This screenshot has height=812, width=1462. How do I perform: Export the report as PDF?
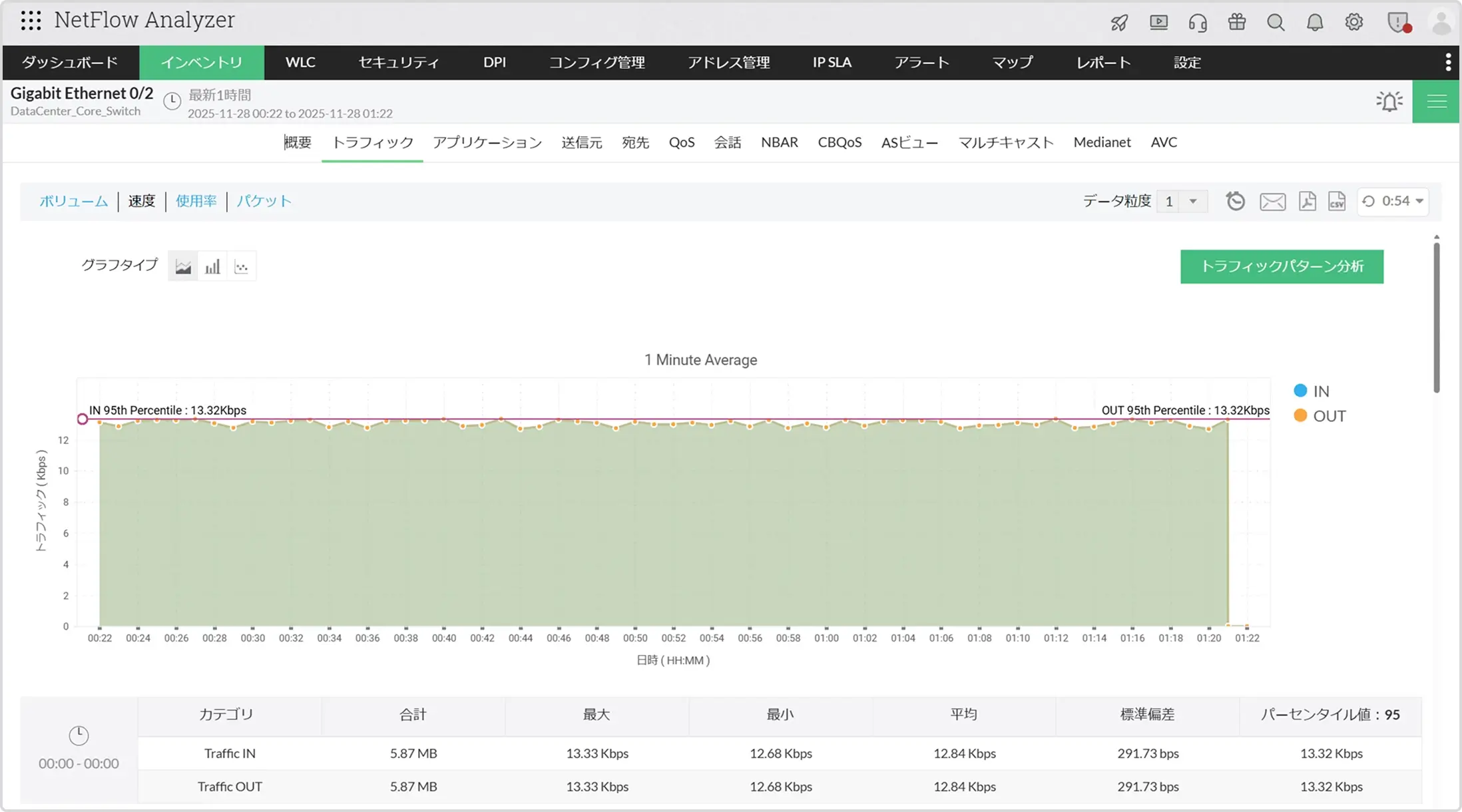[1307, 201]
